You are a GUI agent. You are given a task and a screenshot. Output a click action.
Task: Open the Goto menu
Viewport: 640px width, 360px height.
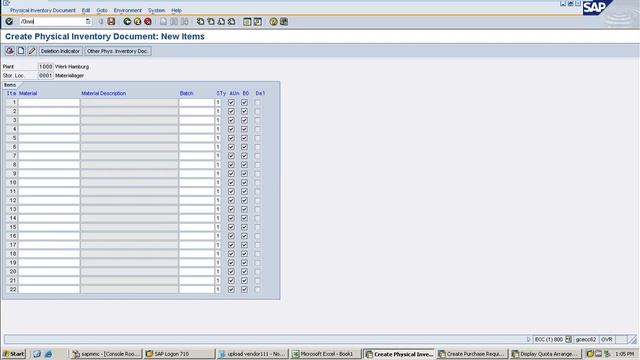click(x=102, y=10)
